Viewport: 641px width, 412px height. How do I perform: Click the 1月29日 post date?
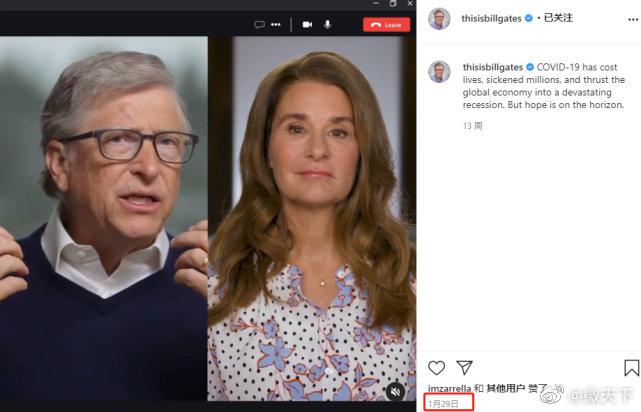point(443,402)
